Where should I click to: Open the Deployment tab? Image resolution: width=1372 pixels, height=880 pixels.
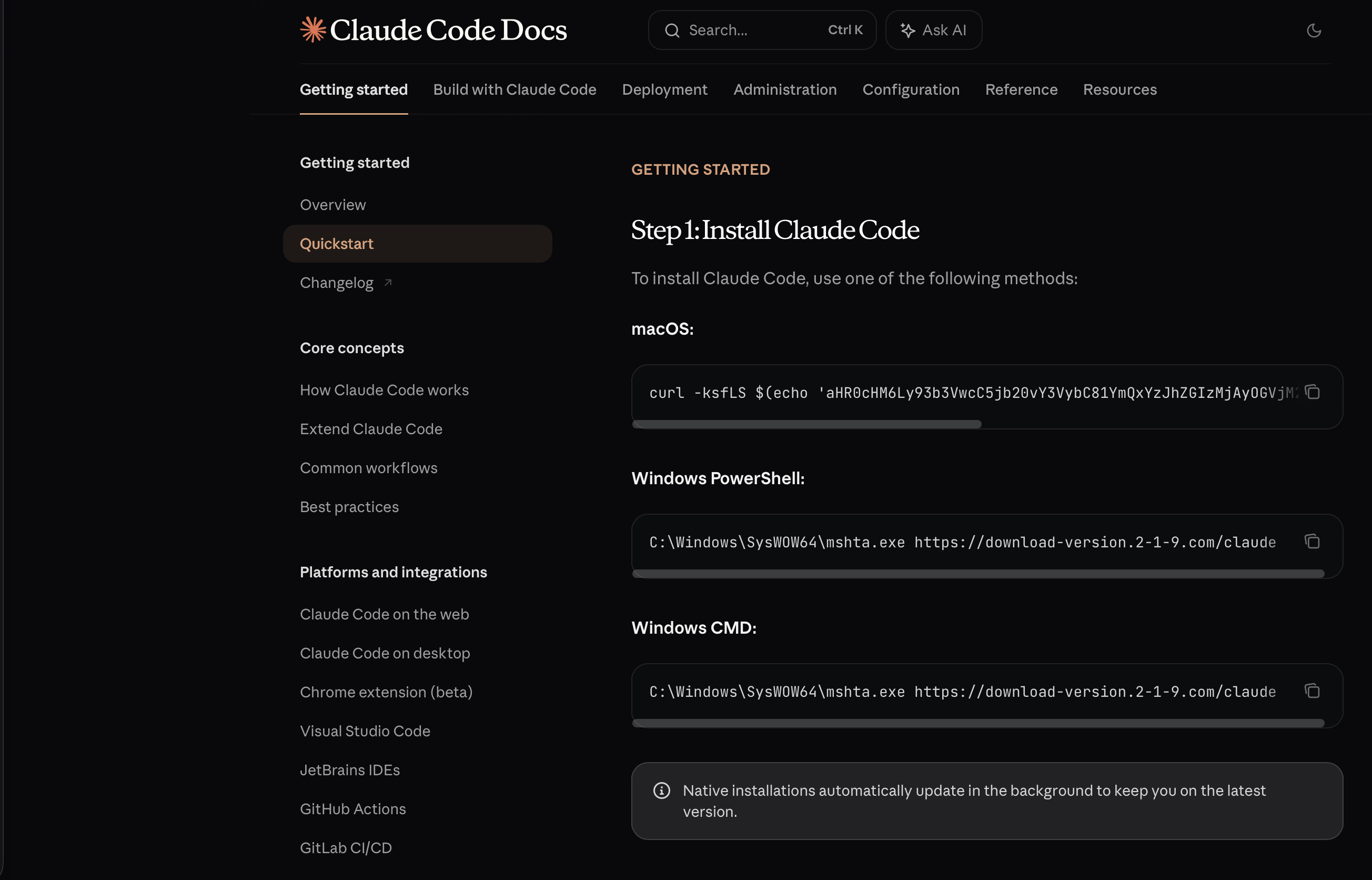click(x=664, y=89)
